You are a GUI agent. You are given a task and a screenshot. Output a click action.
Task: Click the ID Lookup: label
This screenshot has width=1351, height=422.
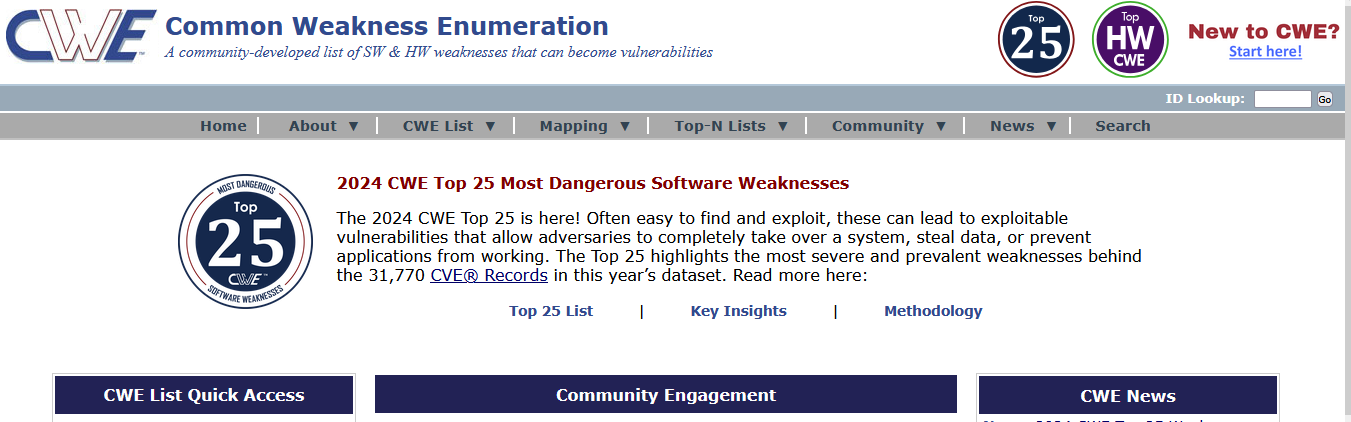pyautogui.click(x=1205, y=98)
